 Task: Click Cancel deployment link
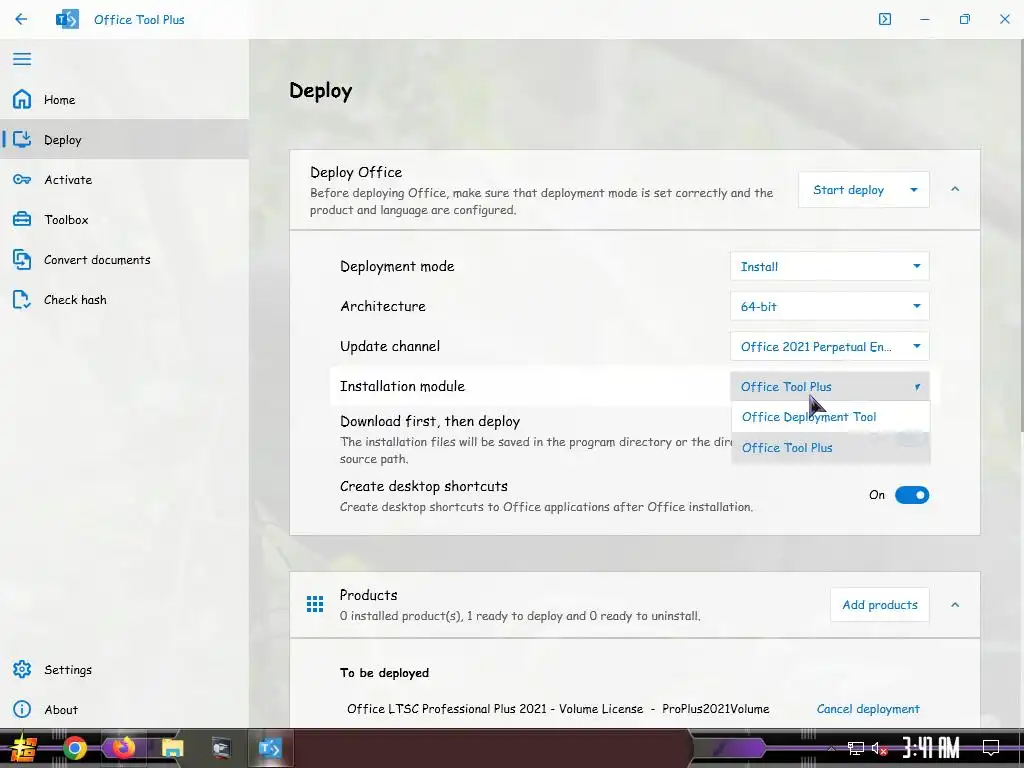[x=868, y=709]
